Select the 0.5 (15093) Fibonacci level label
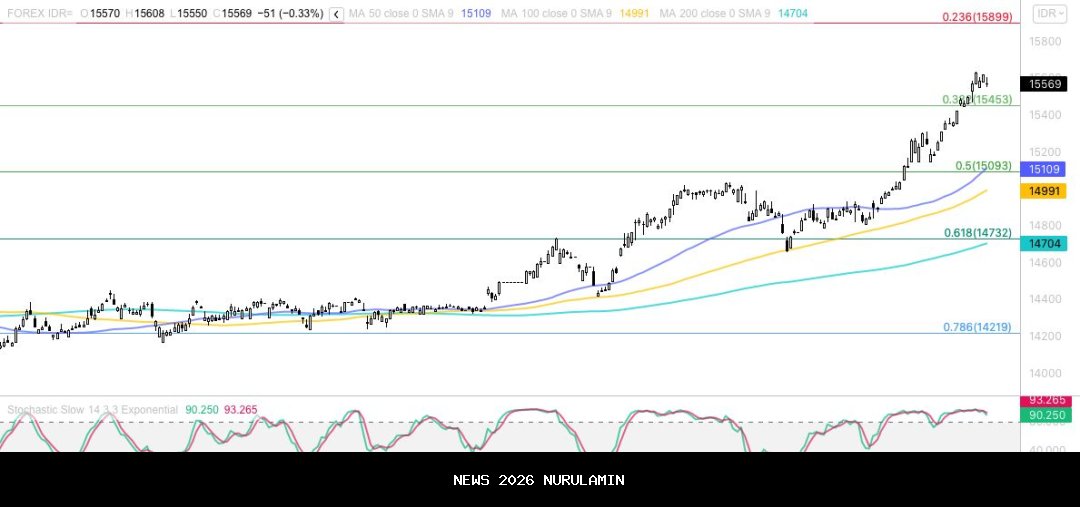The width and height of the screenshot is (1080, 507). pyautogui.click(x=983, y=166)
